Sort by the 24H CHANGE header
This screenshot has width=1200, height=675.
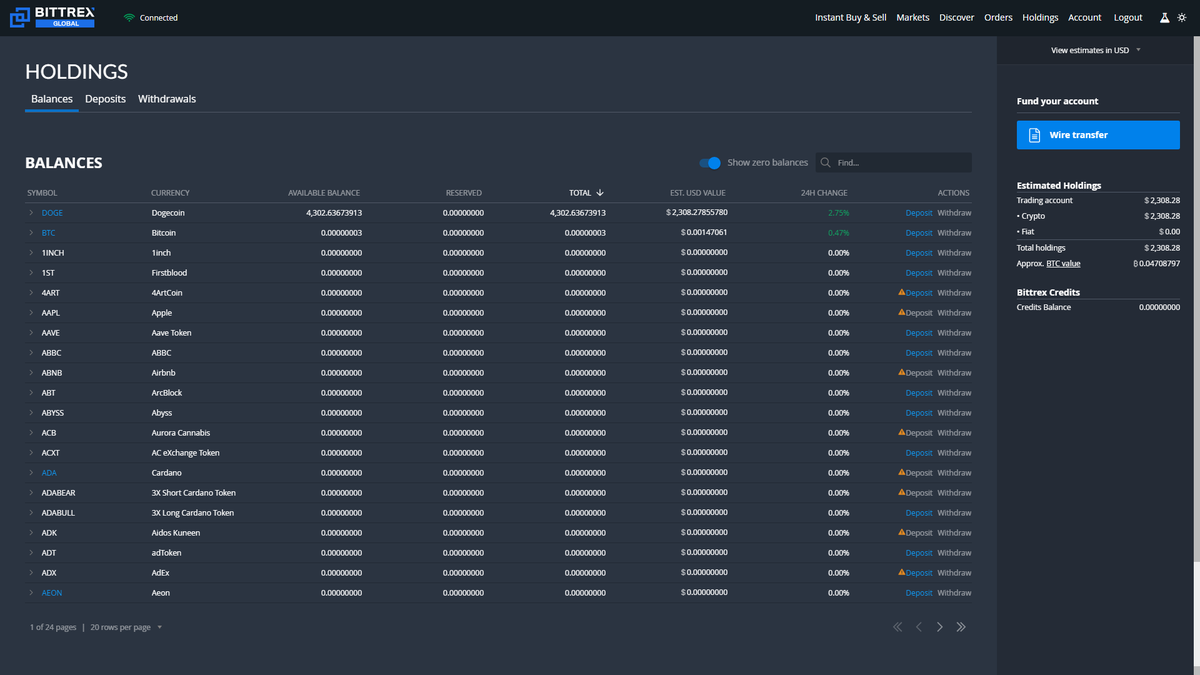pyautogui.click(x=824, y=193)
